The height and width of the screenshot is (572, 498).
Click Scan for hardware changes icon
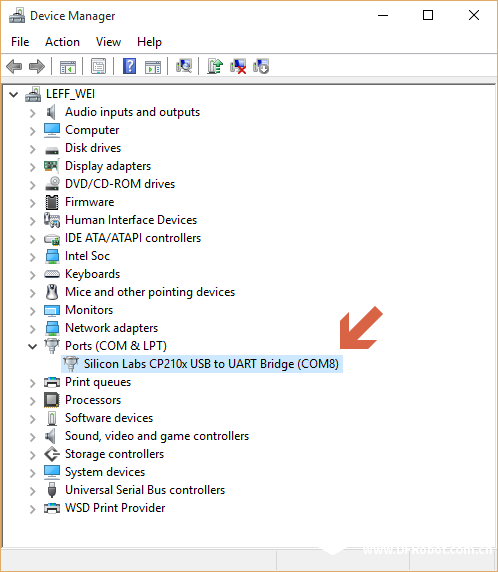(x=184, y=67)
